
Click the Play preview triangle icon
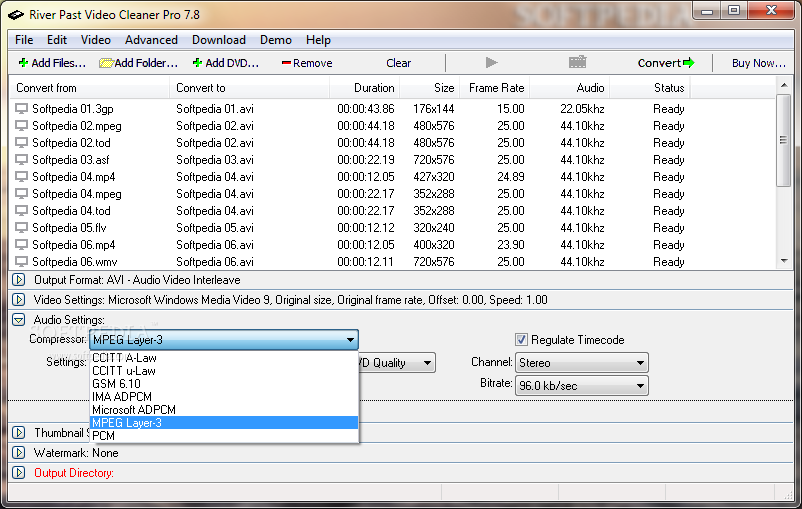pyautogui.click(x=491, y=62)
